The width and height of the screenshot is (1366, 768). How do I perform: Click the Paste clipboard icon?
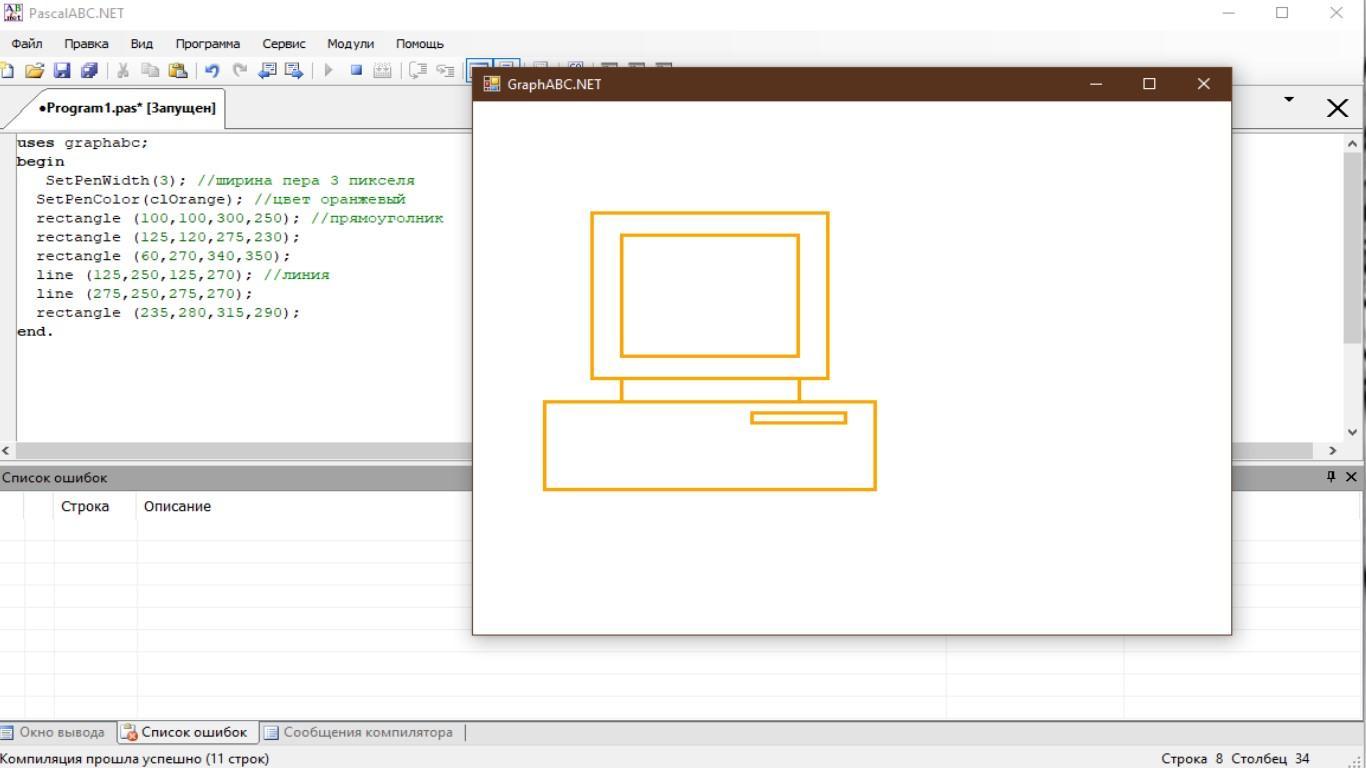coord(178,70)
